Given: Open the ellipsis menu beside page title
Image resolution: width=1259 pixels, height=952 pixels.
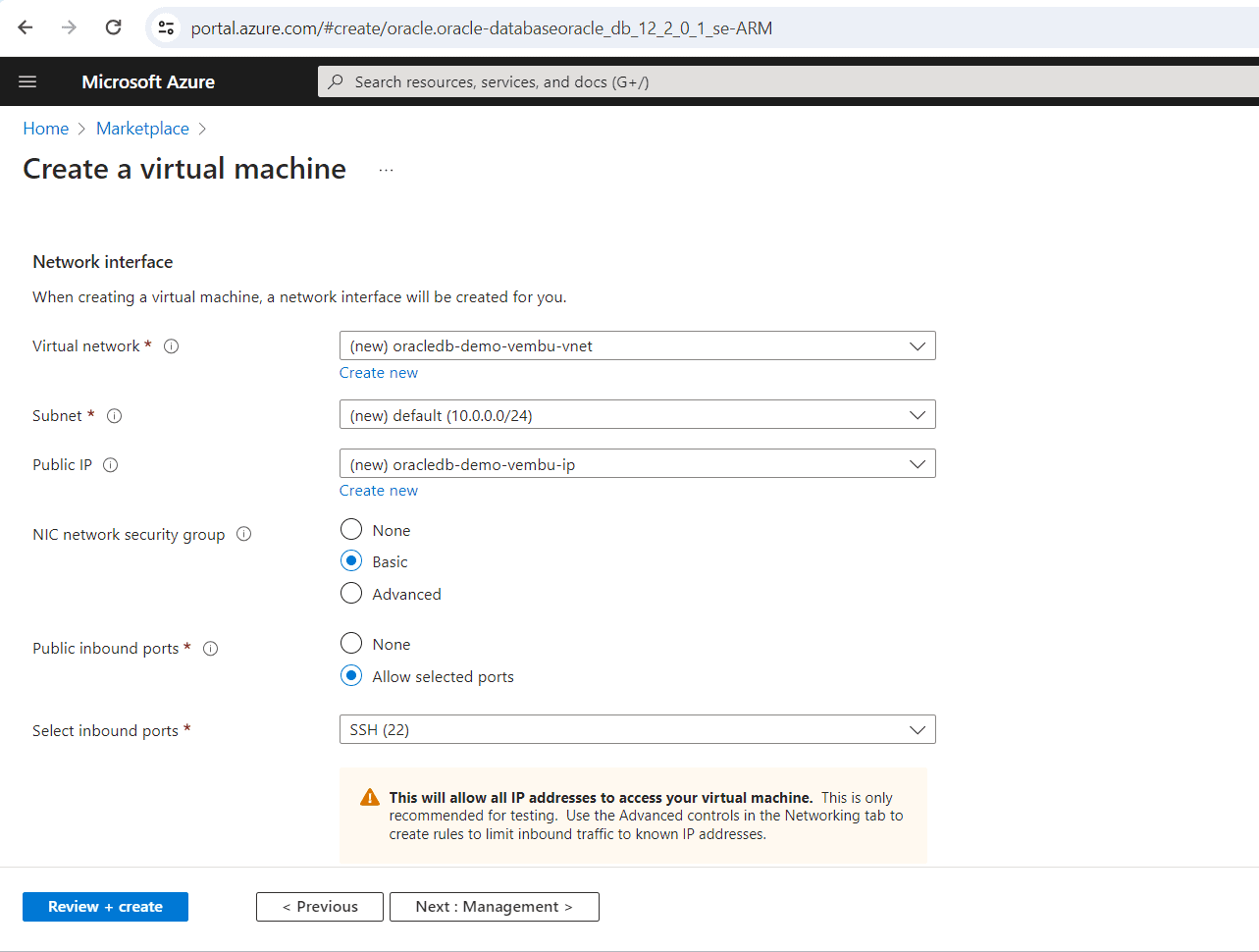Looking at the screenshot, I should click(x=386, y=170).
